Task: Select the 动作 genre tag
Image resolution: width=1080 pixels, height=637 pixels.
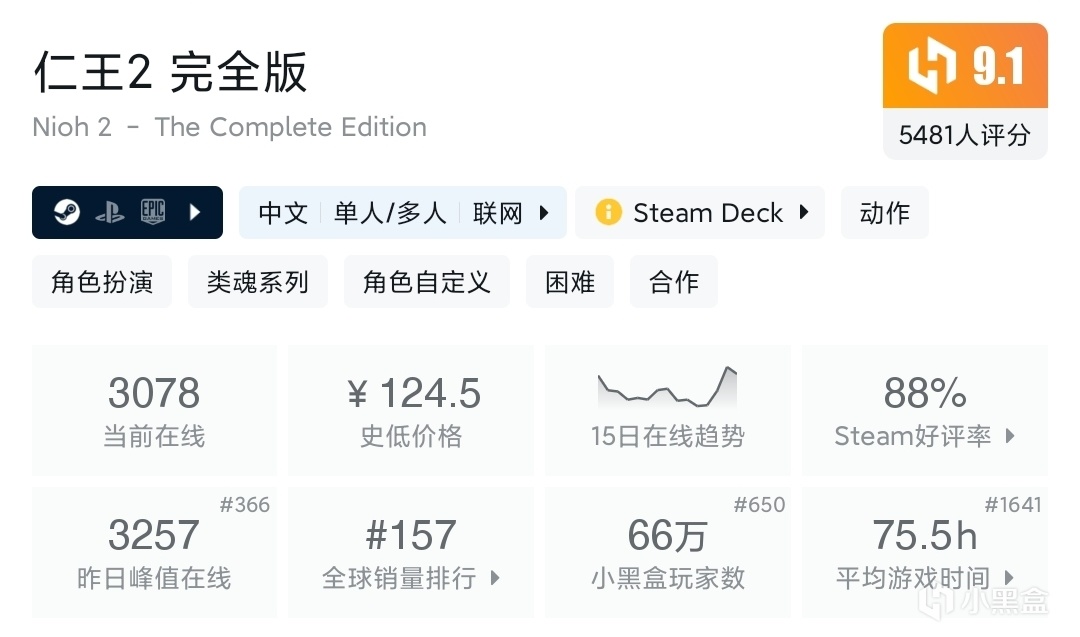Action: pyautogui.click(x=884, y=212)
